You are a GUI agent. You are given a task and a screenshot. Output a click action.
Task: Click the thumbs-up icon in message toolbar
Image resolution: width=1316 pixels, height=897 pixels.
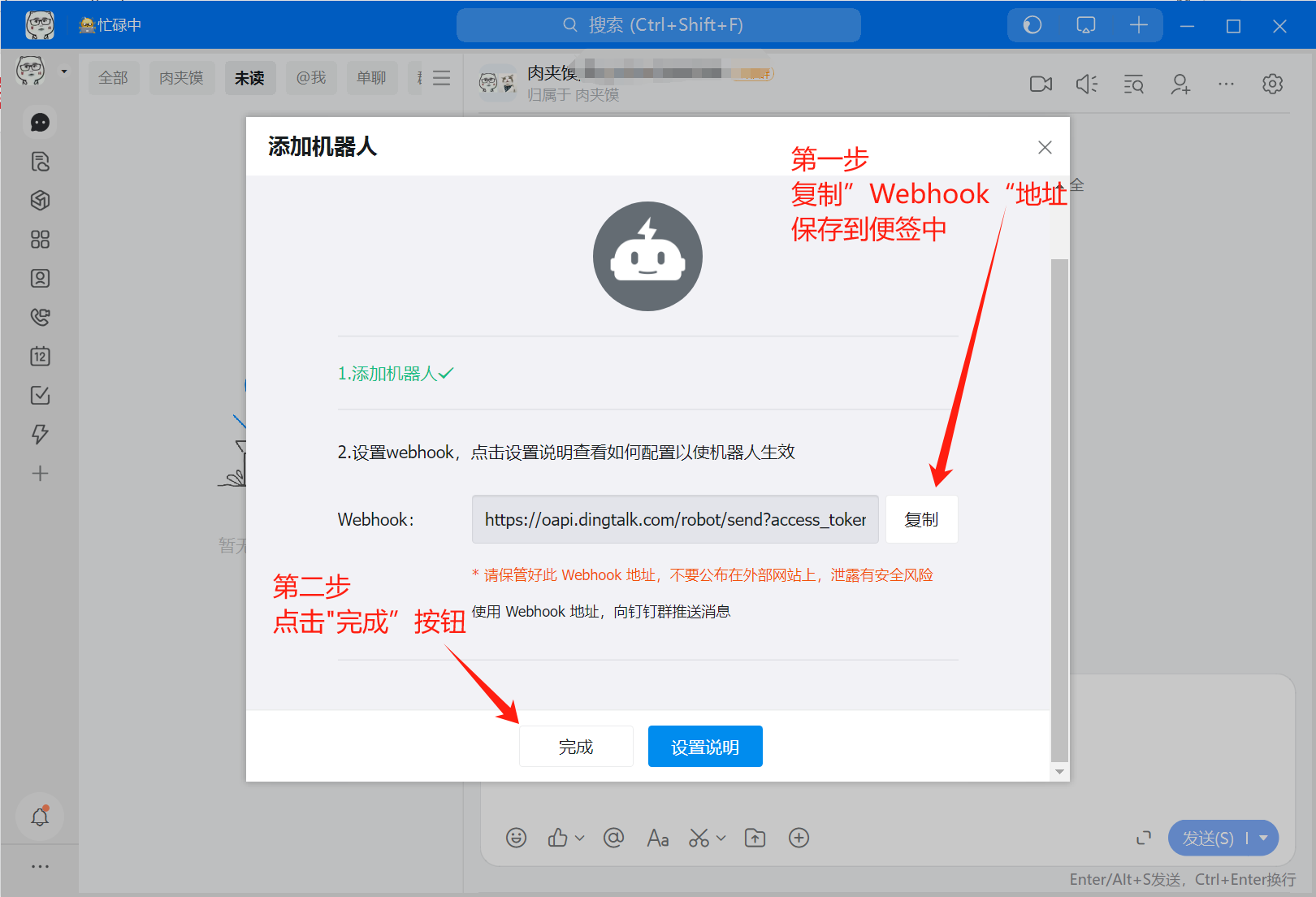point(558,838)
